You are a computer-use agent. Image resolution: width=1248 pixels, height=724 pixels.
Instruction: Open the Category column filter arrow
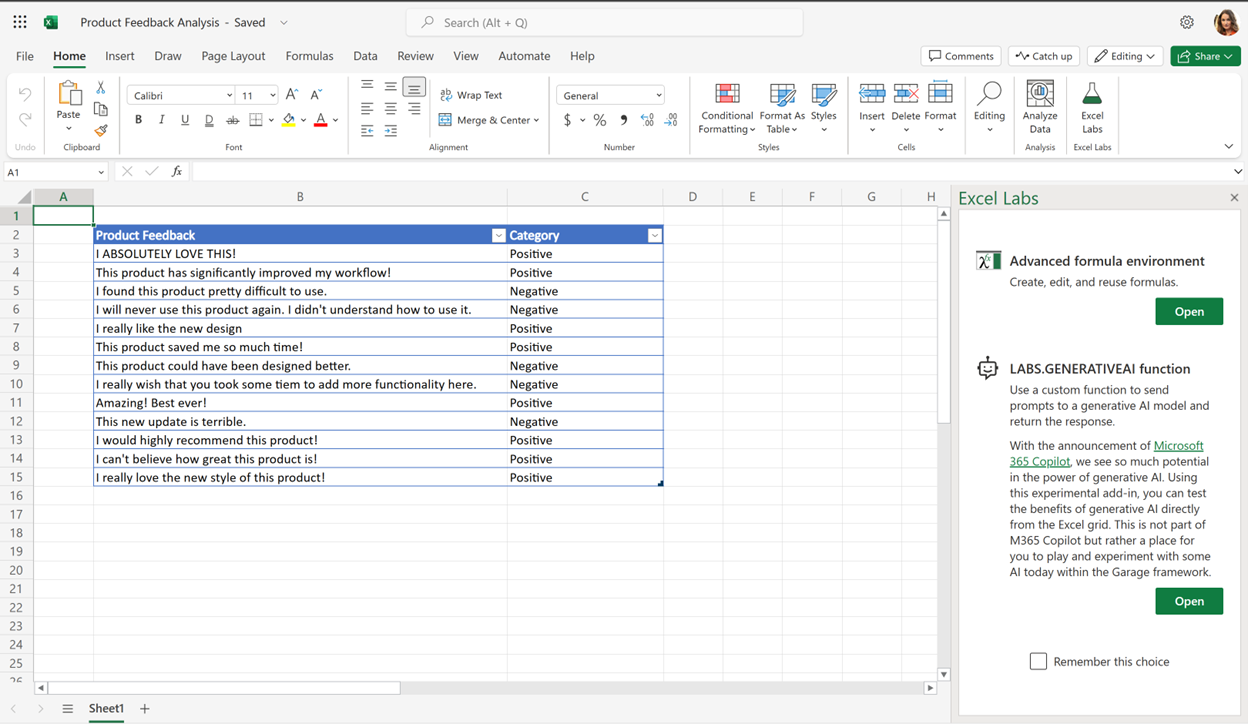[x=655, y=235]
